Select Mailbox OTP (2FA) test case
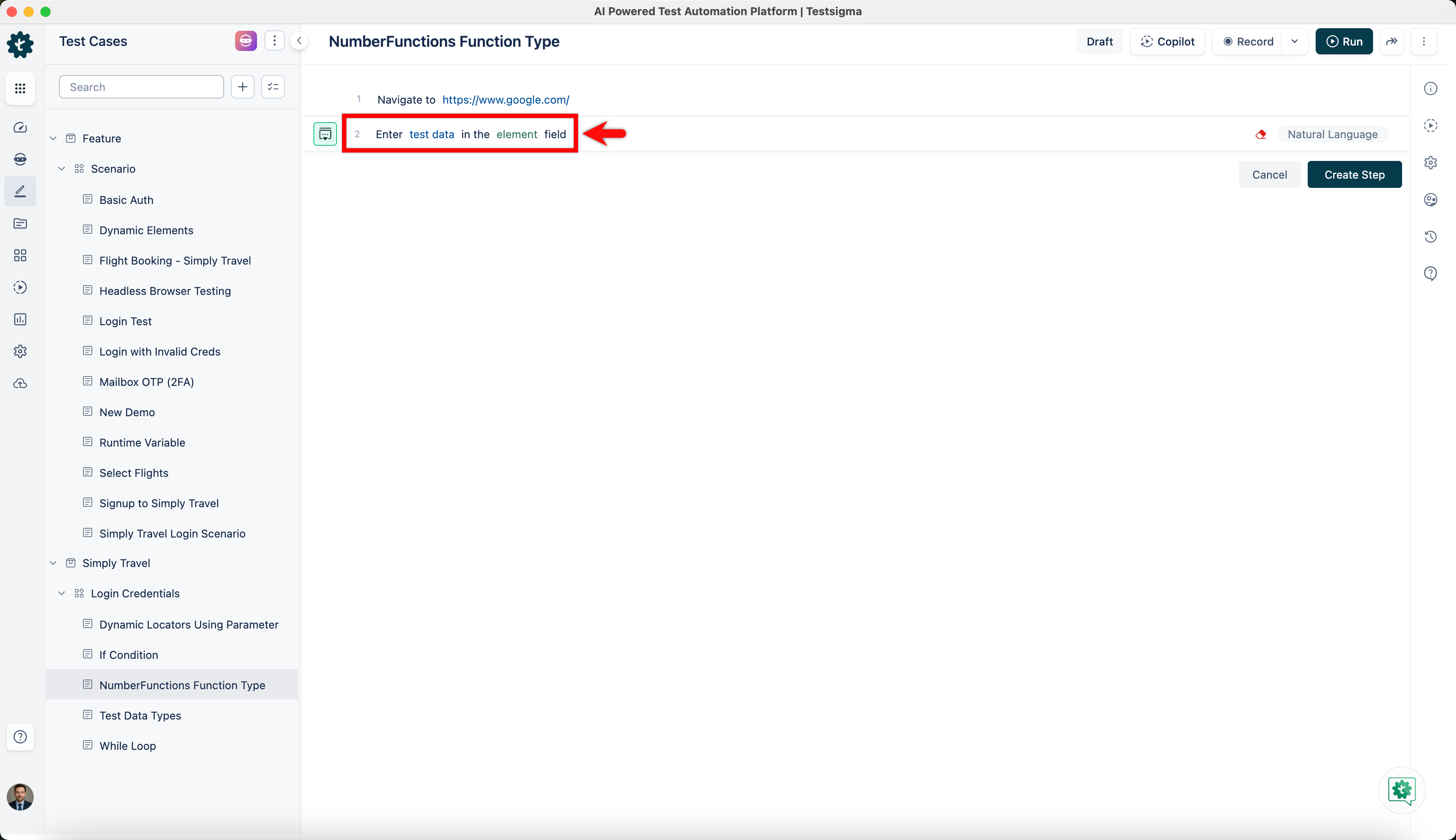This screenshot has height=840, width=1456. [x=147, y=382]
